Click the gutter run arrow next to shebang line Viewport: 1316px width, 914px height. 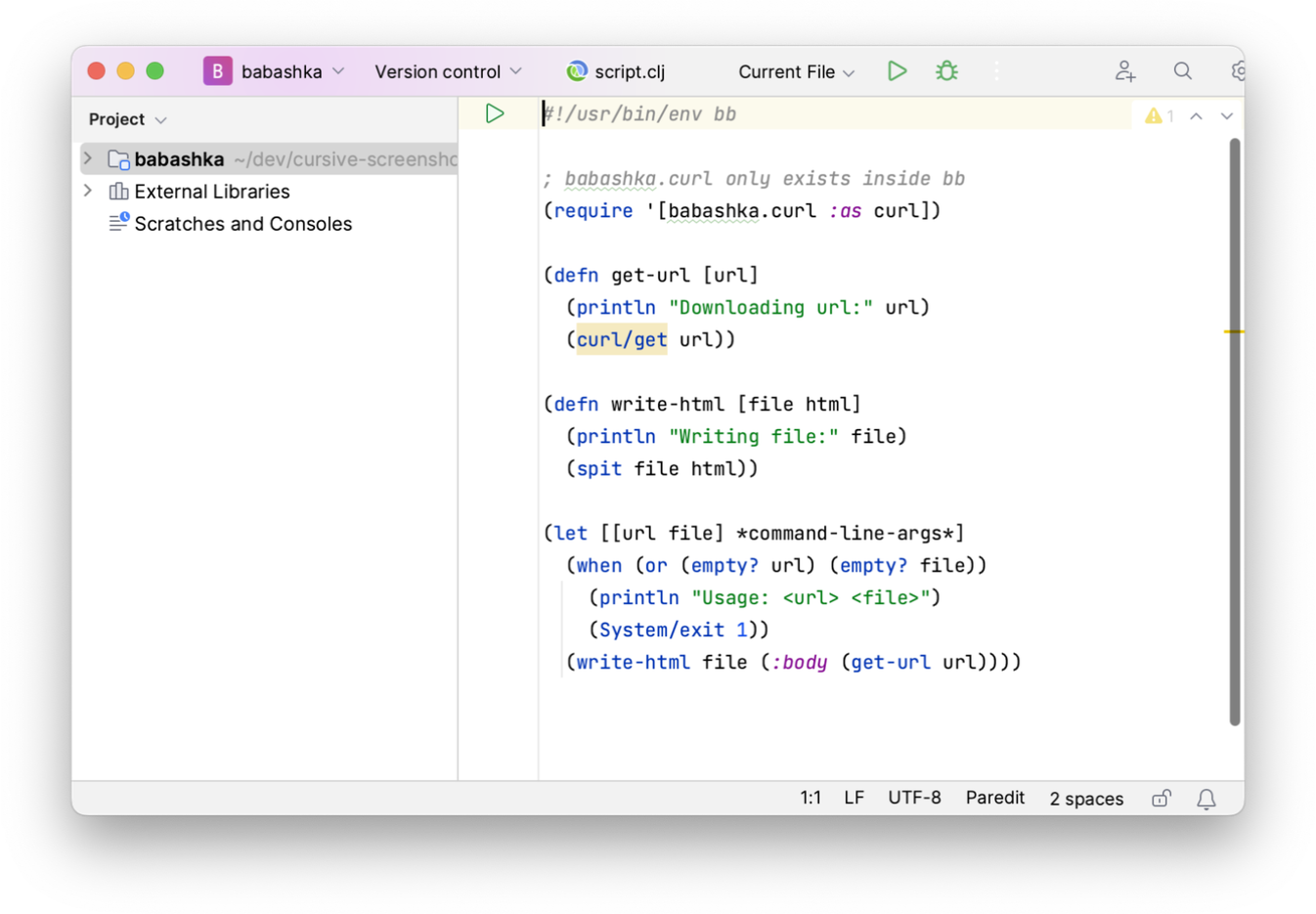(x=495, y=113)
